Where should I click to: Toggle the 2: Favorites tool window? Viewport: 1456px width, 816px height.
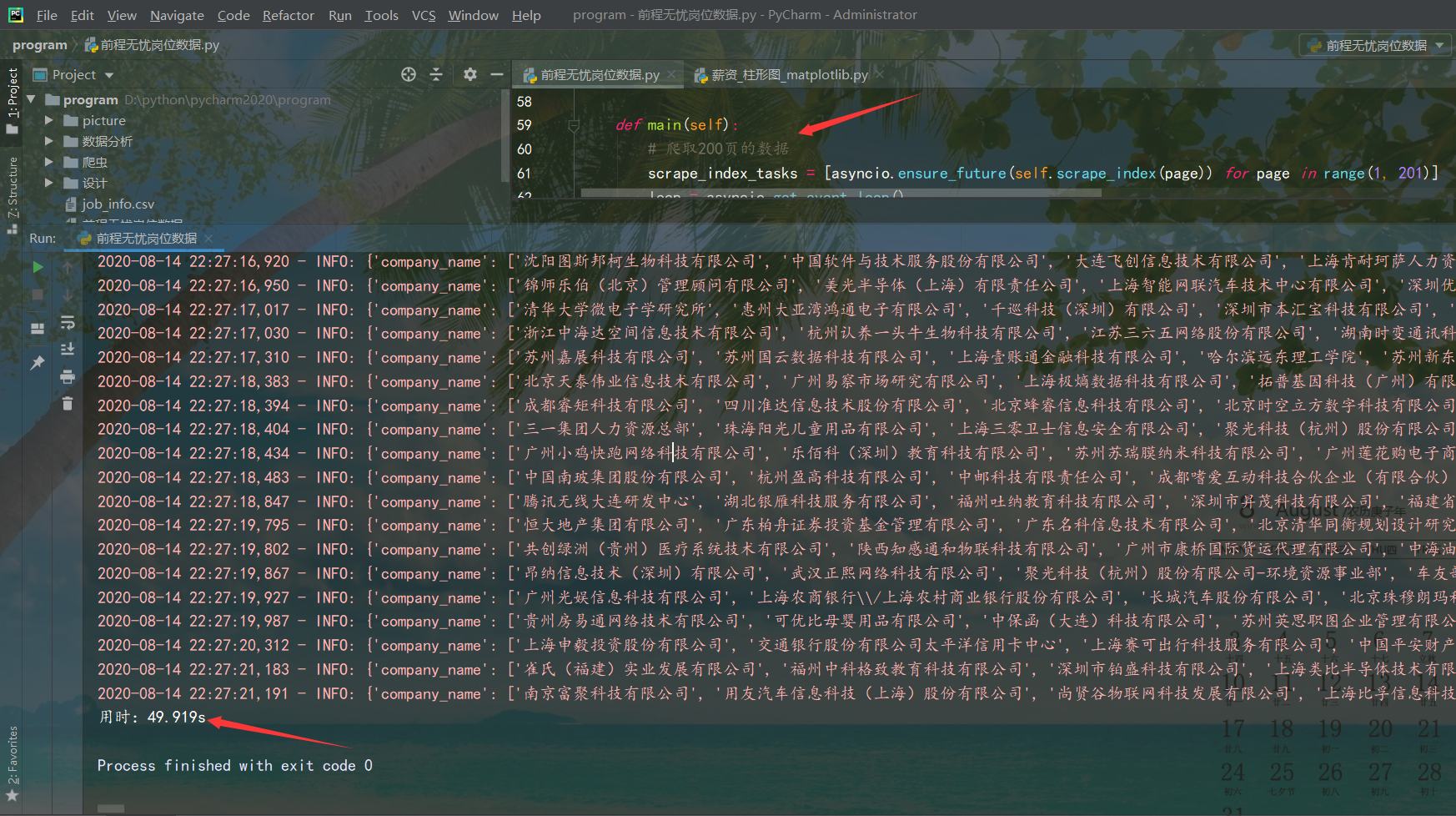click(12, 763)
